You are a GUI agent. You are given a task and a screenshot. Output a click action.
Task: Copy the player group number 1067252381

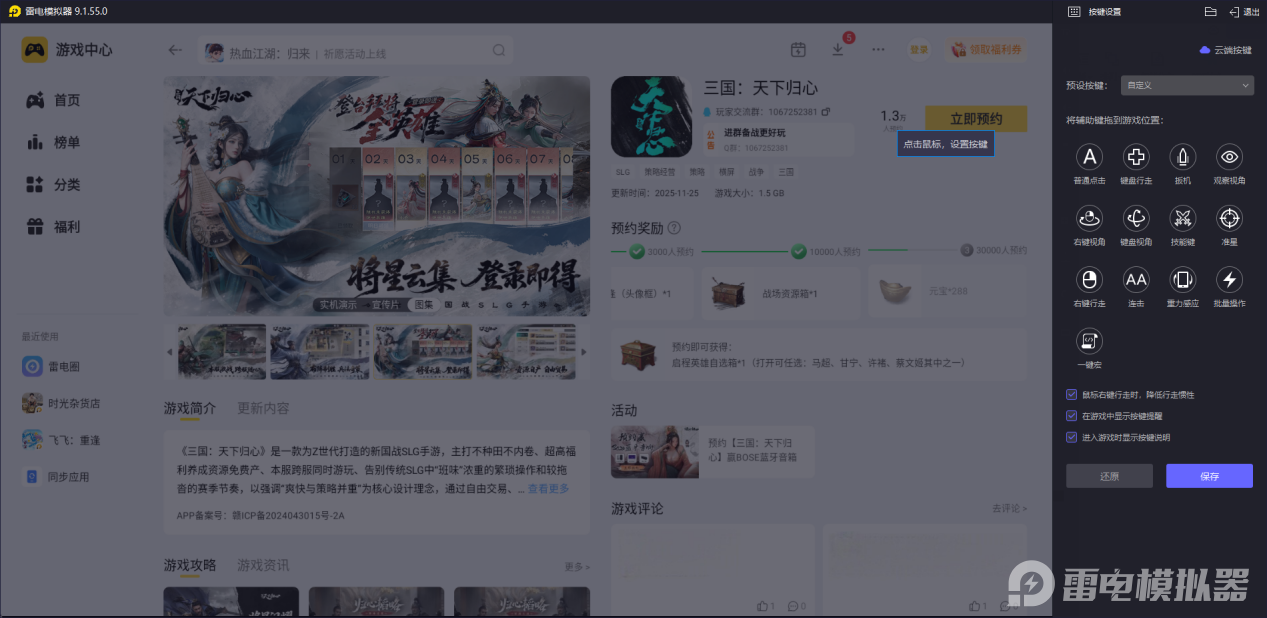826,112
